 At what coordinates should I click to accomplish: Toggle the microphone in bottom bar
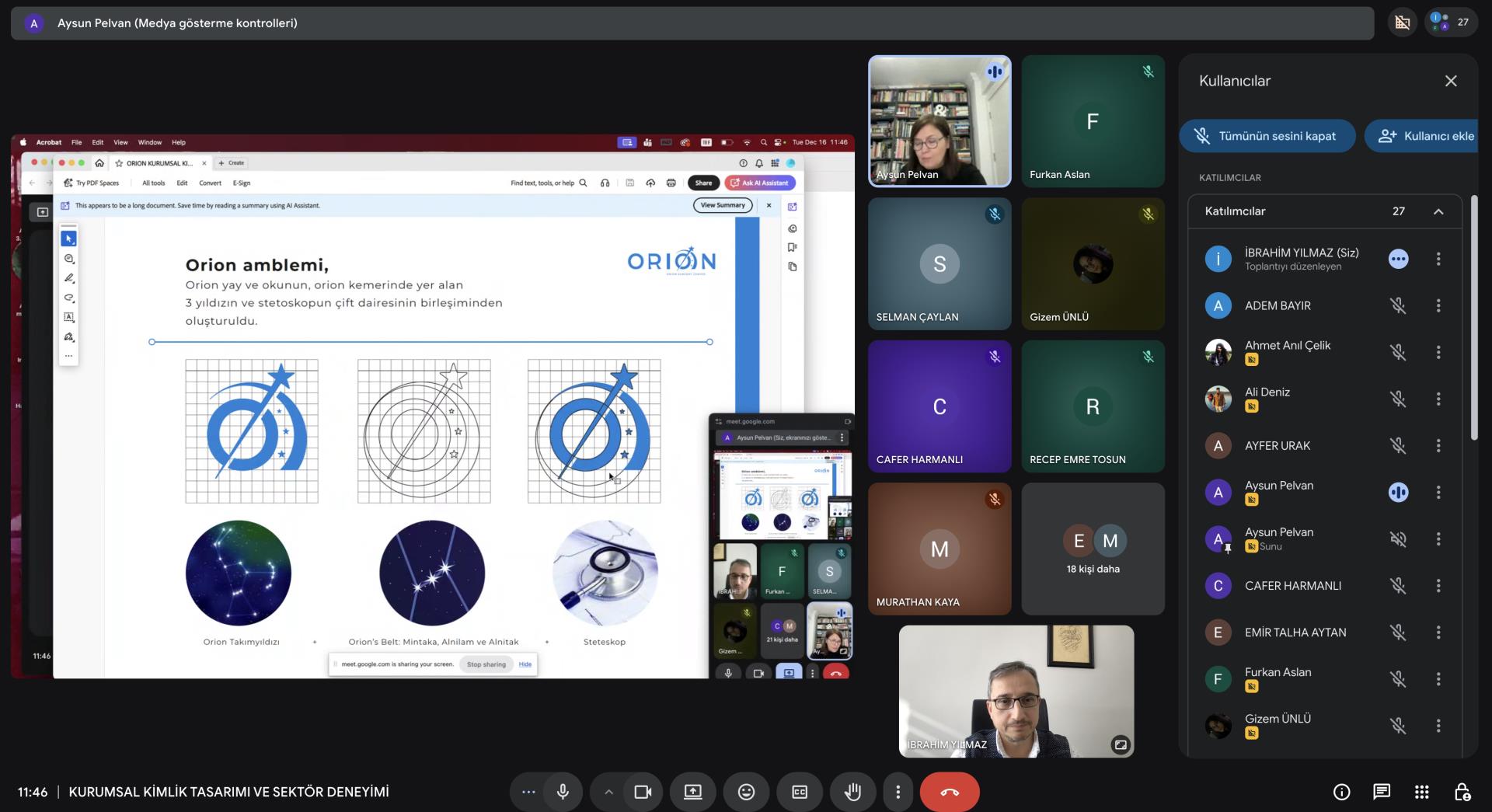563,792
